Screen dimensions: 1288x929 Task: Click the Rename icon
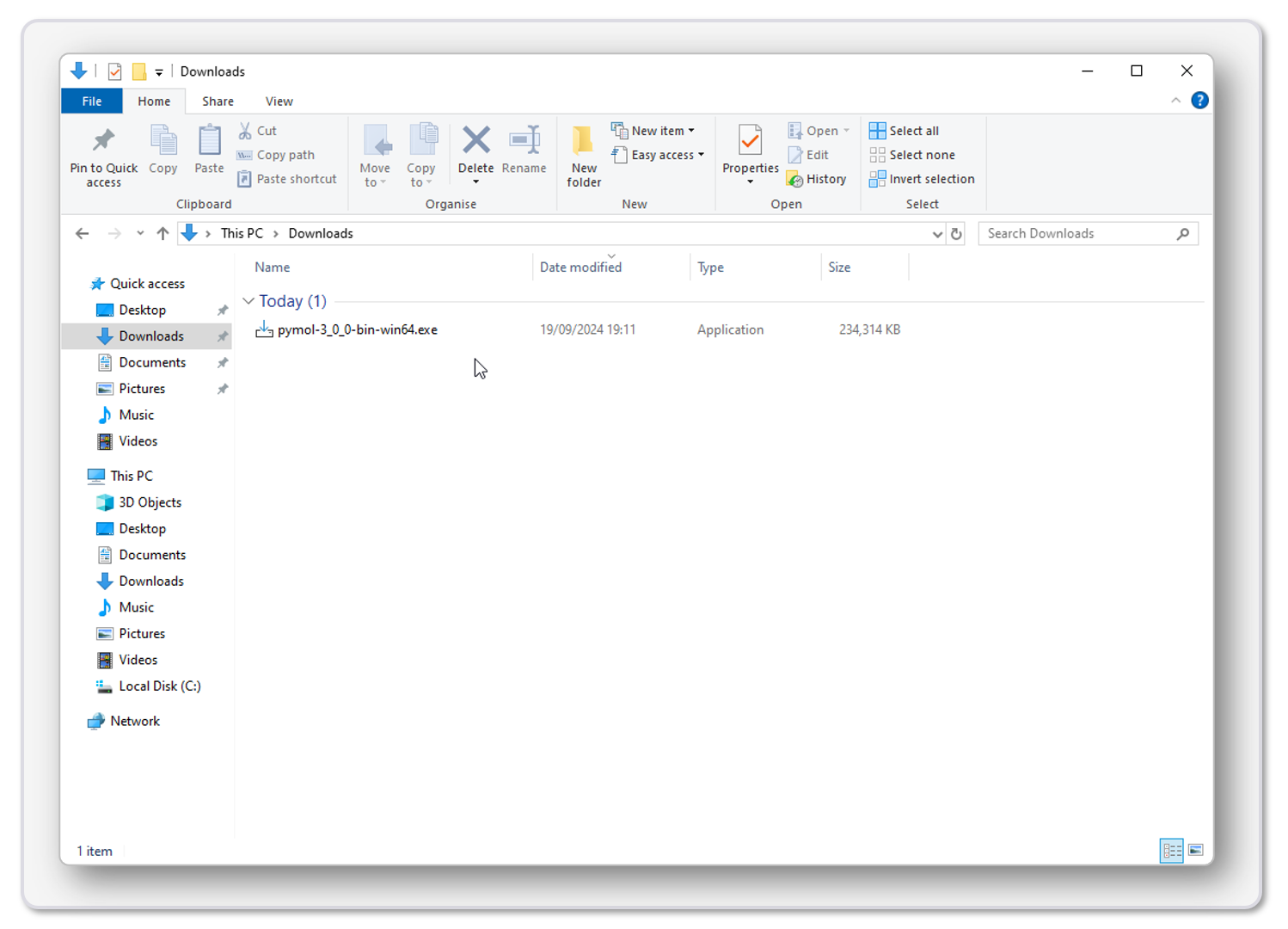[x=524, y=139]
